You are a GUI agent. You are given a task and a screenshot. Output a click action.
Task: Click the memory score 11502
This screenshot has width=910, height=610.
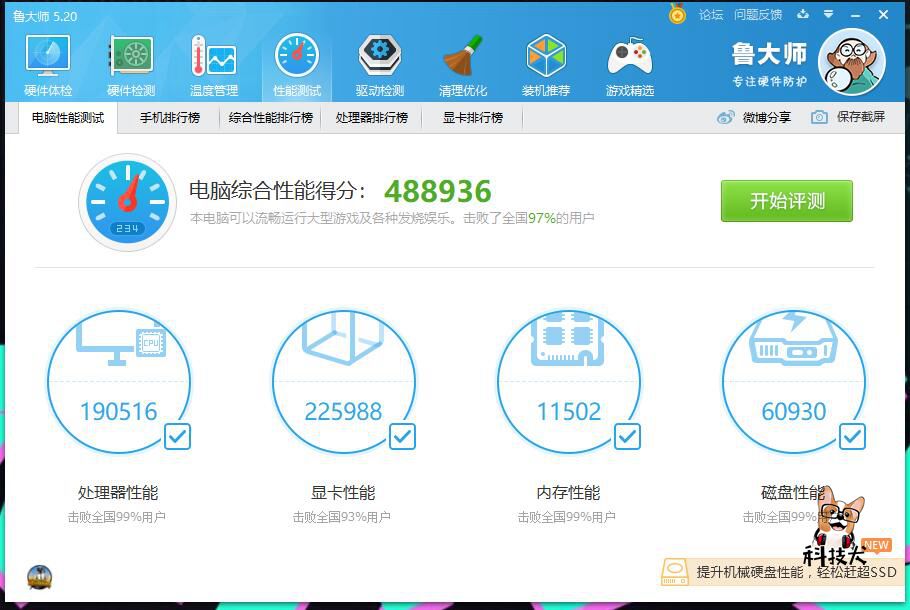pos(568,412)
